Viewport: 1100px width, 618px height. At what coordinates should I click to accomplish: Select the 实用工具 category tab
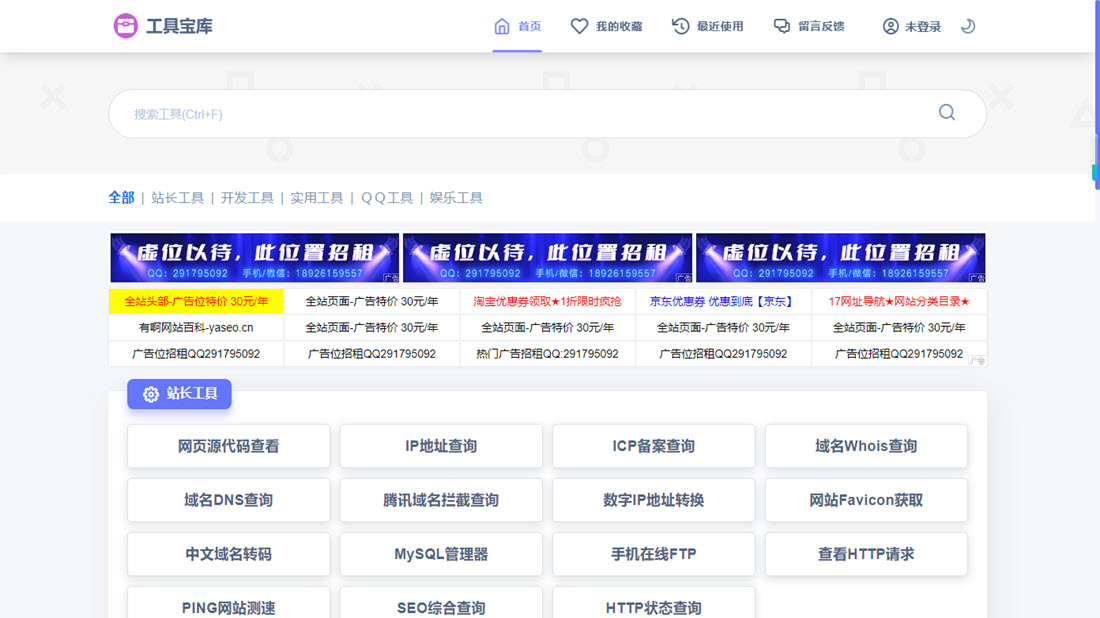(x=316, y=198)
